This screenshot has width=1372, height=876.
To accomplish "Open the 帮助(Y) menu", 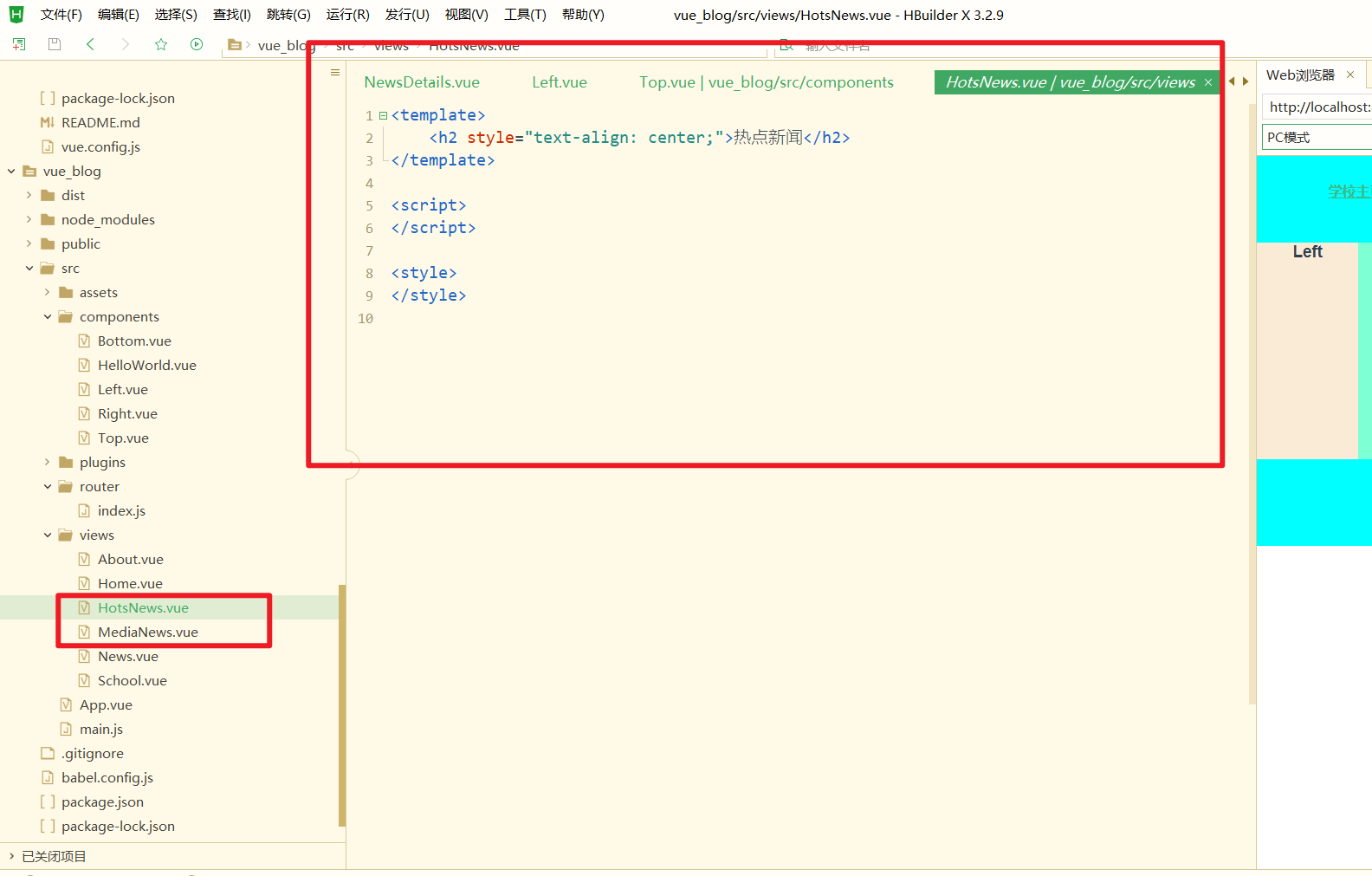I will point(583,15).
